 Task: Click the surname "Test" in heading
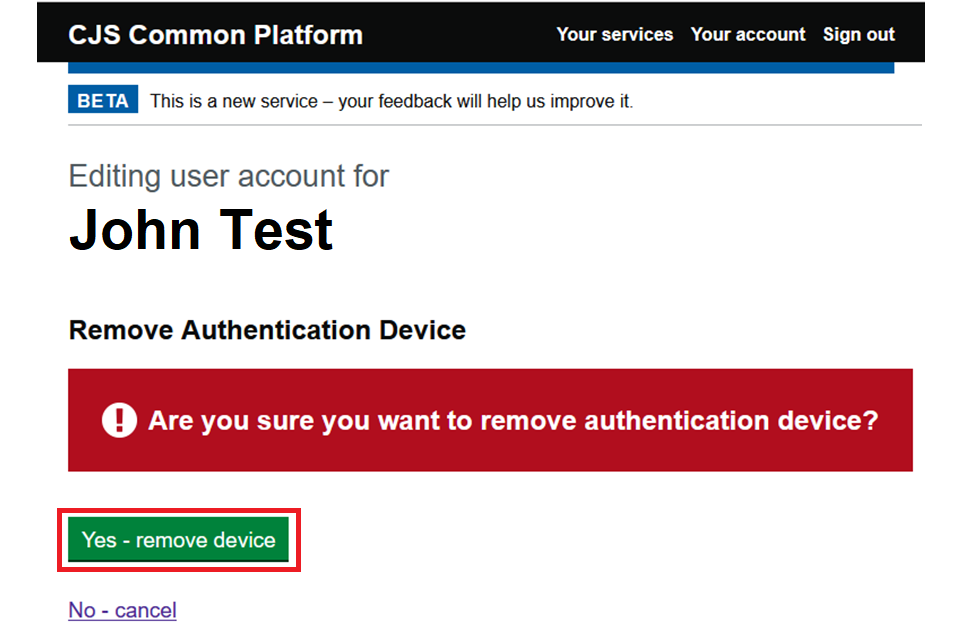click(277, 229)
